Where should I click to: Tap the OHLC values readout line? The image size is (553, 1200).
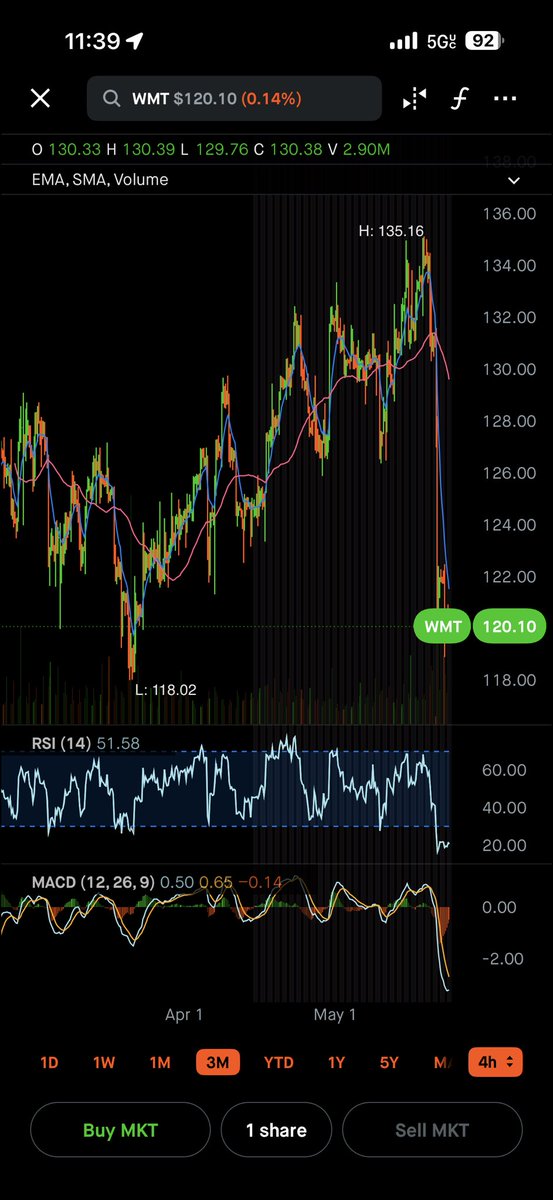point(211,150)
